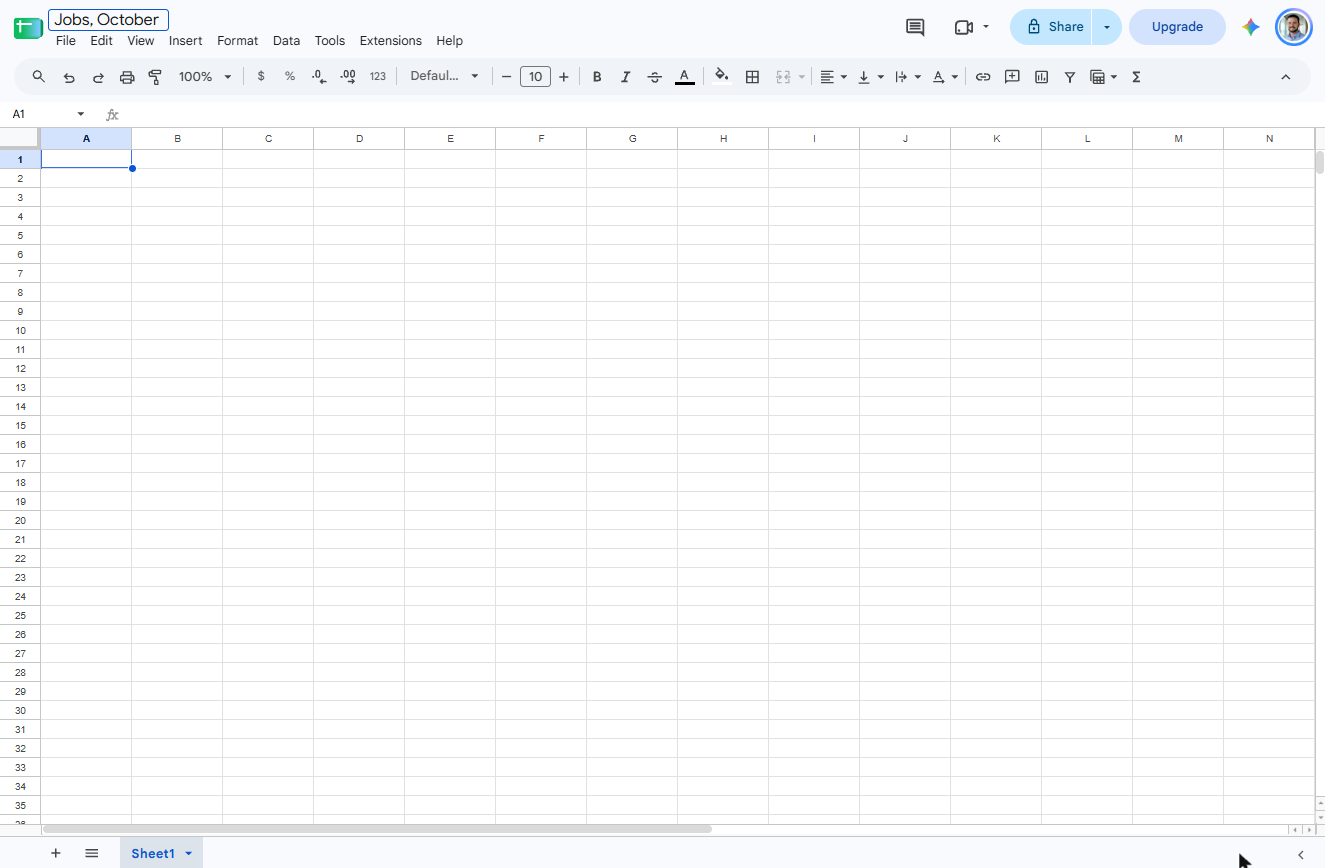1325x868 pixels.
Task: Insert a link
Action: coord(983,77)
